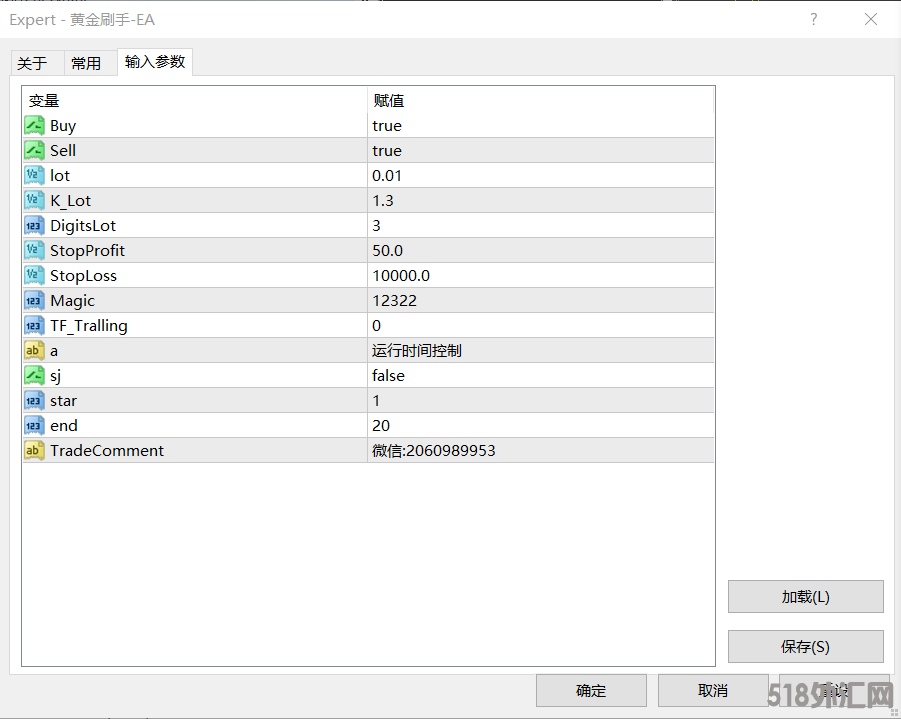
Task: Click the 变量 column header
Action: point(195,100)
